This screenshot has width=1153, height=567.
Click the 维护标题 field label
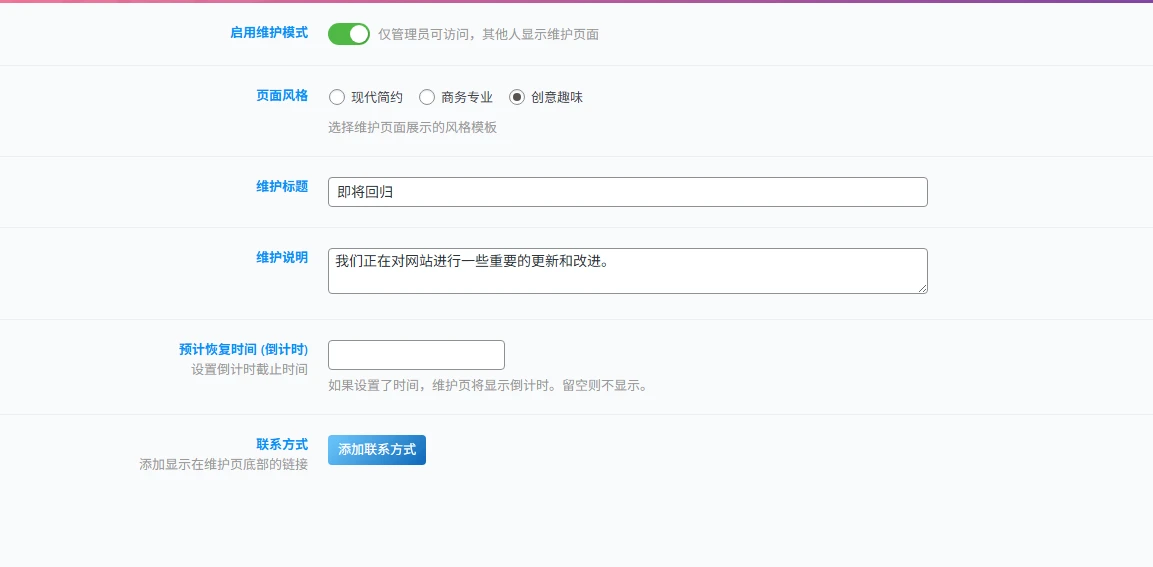[x=282, y=186]
